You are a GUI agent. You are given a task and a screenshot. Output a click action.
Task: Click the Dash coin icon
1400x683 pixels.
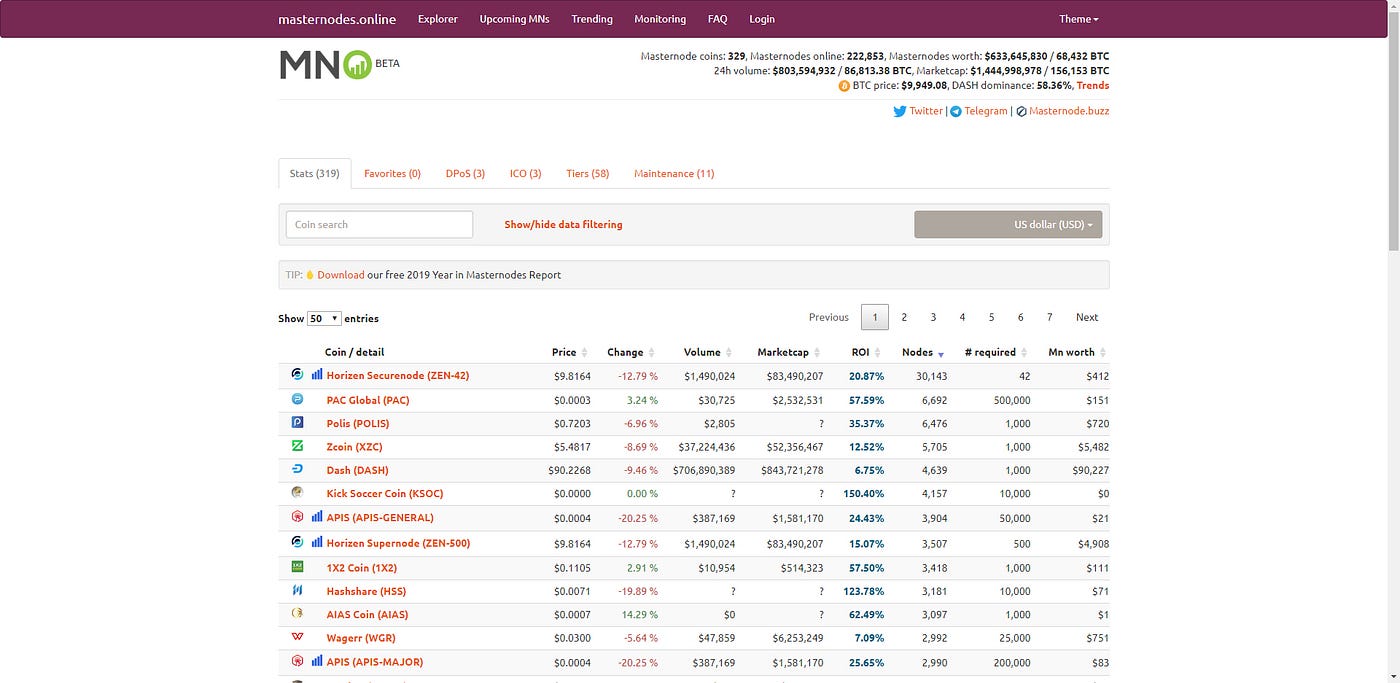click(297, 468)
